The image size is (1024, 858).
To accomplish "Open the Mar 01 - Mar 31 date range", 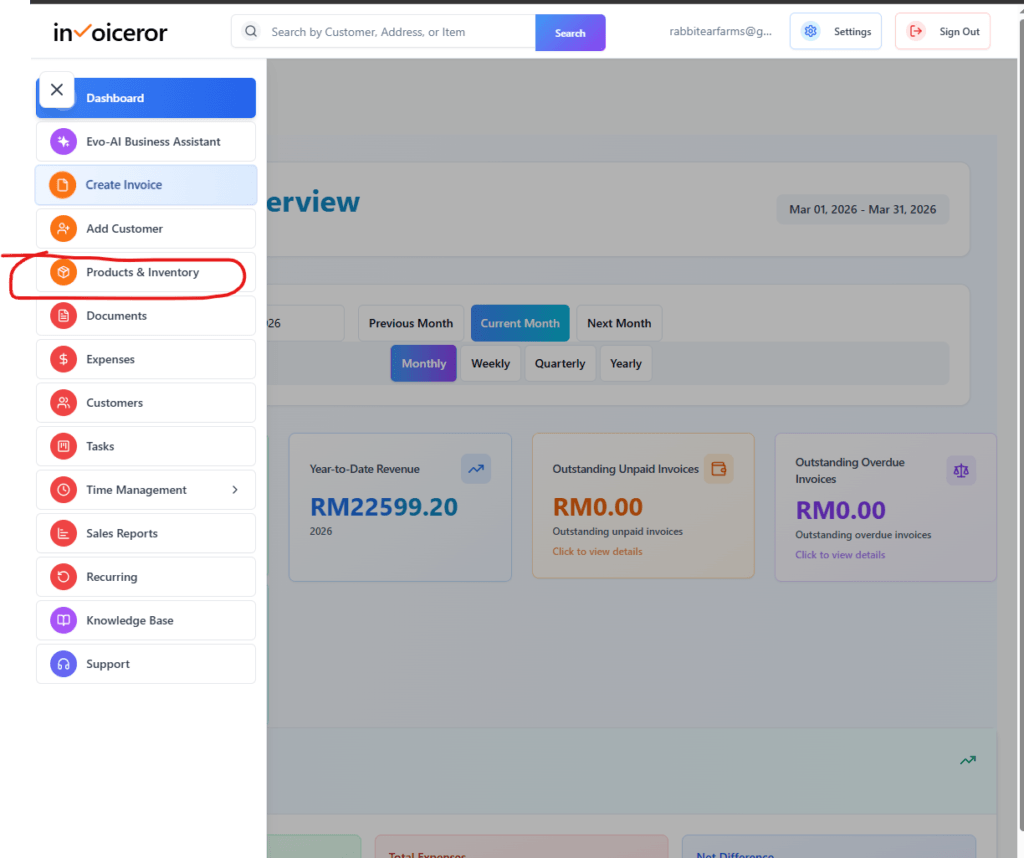I will coord(862,209).
